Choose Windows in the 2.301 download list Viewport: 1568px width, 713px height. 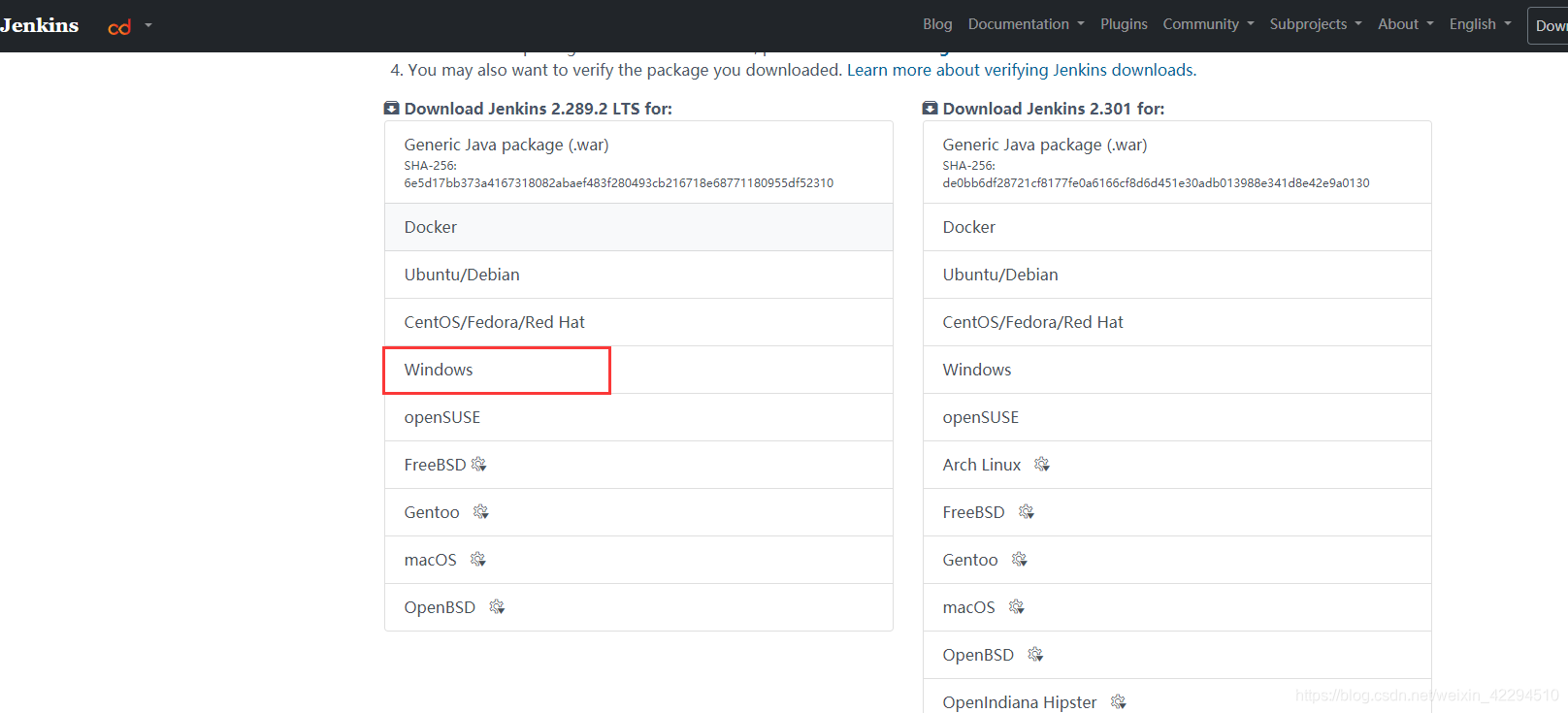tap(1177, 370)
